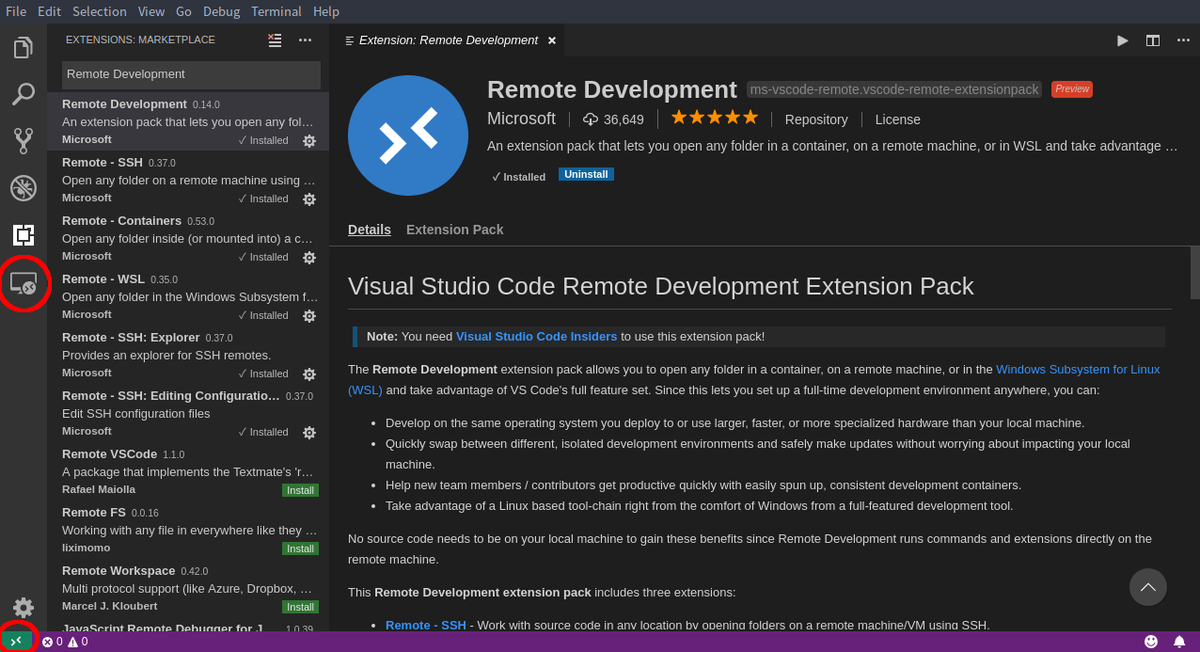Click the large Remote Development extension logo
The image size is (1200, 652).
pos(408,135)
